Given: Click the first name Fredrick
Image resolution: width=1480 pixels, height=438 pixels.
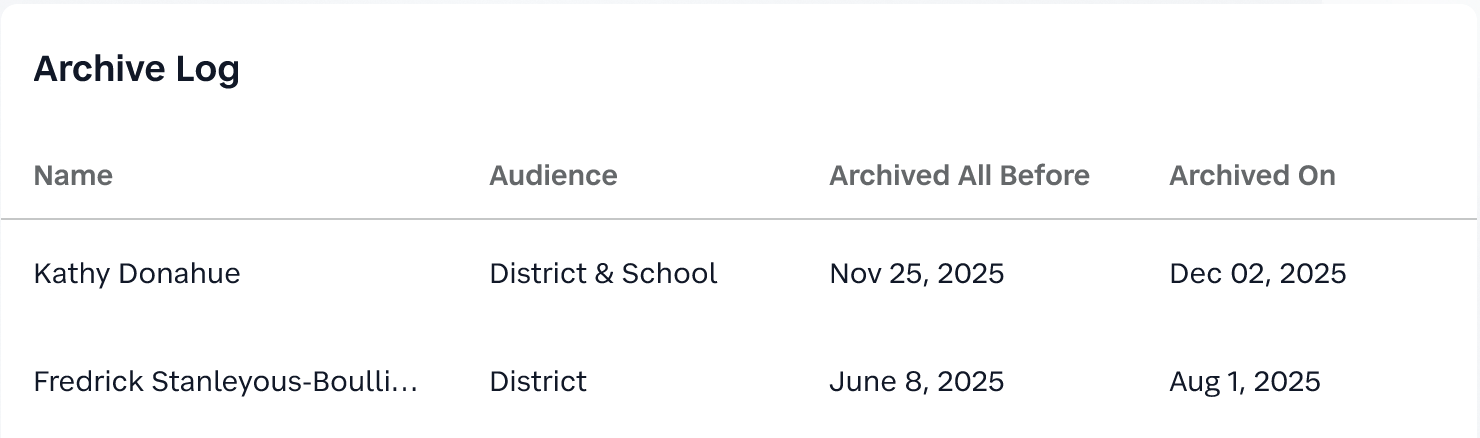Looking at the screenshot, I should tap(88, 381).
